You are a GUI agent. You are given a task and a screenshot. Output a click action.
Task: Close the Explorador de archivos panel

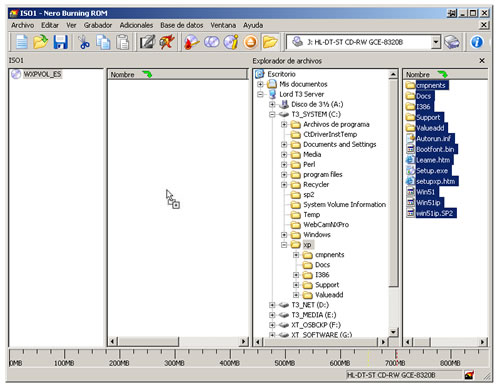(x=482, y=61)
